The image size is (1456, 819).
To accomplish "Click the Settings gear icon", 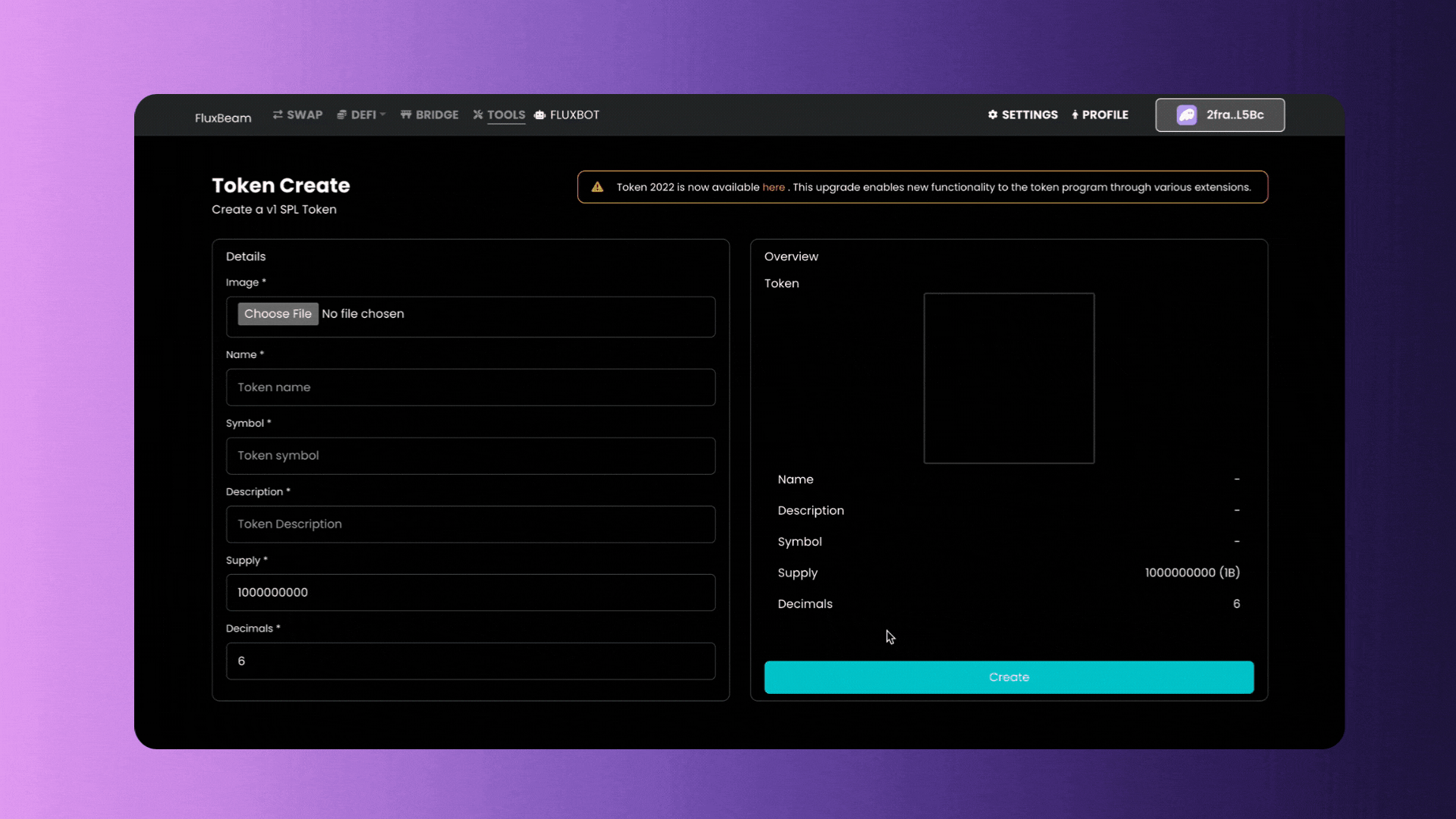I will click(x=993, y=115).
